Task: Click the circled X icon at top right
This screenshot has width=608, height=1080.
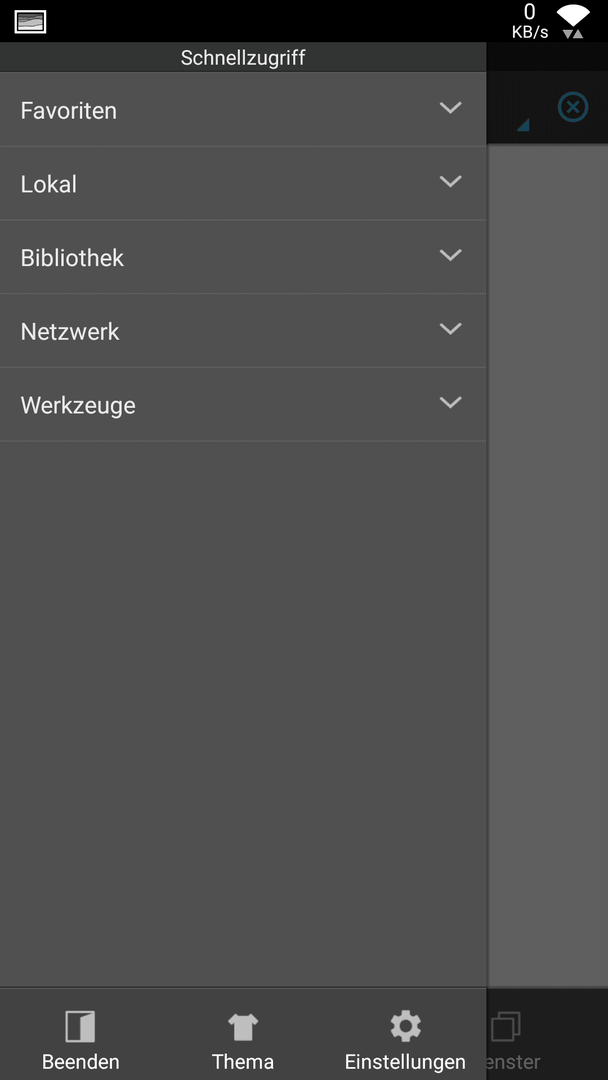Action: [573, 107]
